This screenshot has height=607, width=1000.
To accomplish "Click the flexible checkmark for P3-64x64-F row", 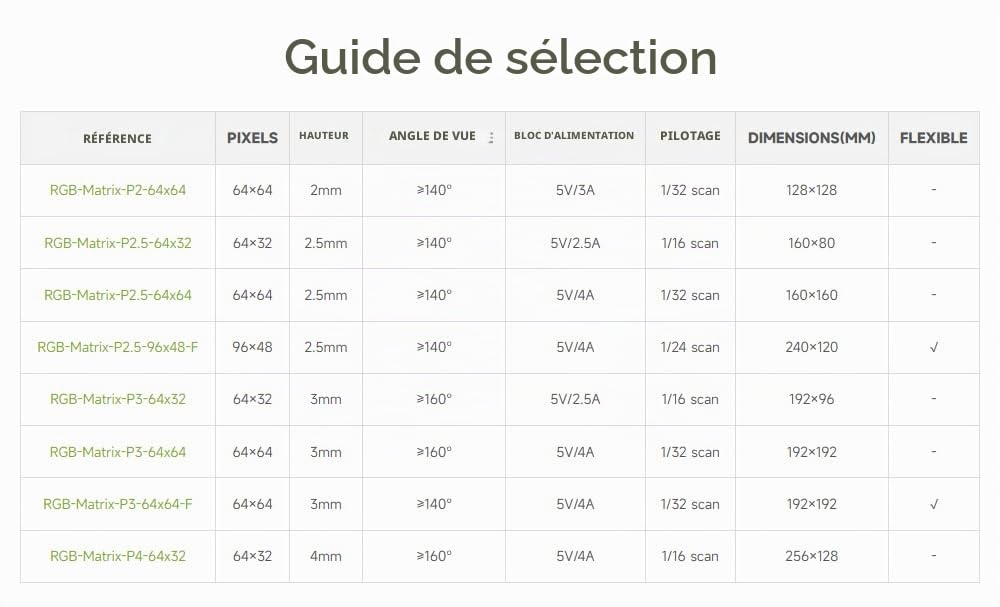I will (x=934, y=504).
